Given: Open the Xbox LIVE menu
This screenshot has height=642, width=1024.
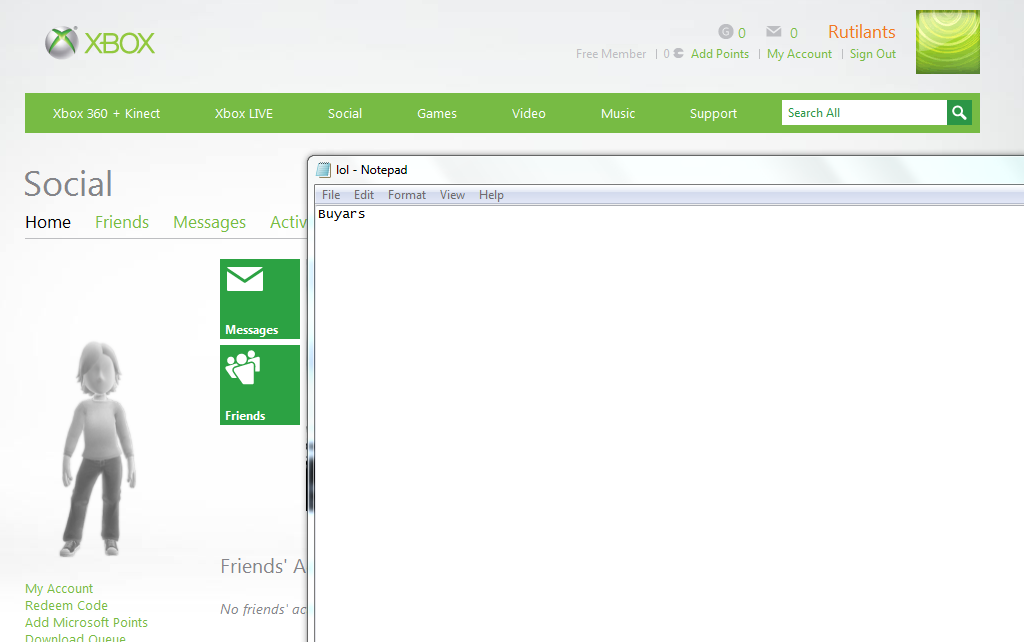Looking at the screenshot, I should (244, 113).
